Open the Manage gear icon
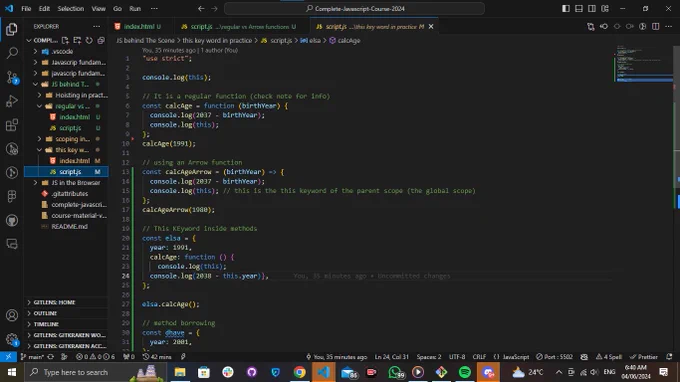This screenshot has height=382, width=680. tap(12, 339)
